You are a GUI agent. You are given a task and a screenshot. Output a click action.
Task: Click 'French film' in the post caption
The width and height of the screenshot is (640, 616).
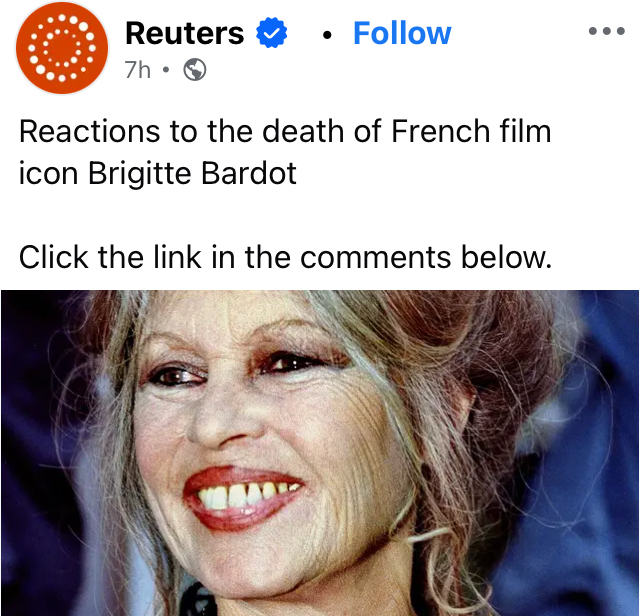[471, 131]
